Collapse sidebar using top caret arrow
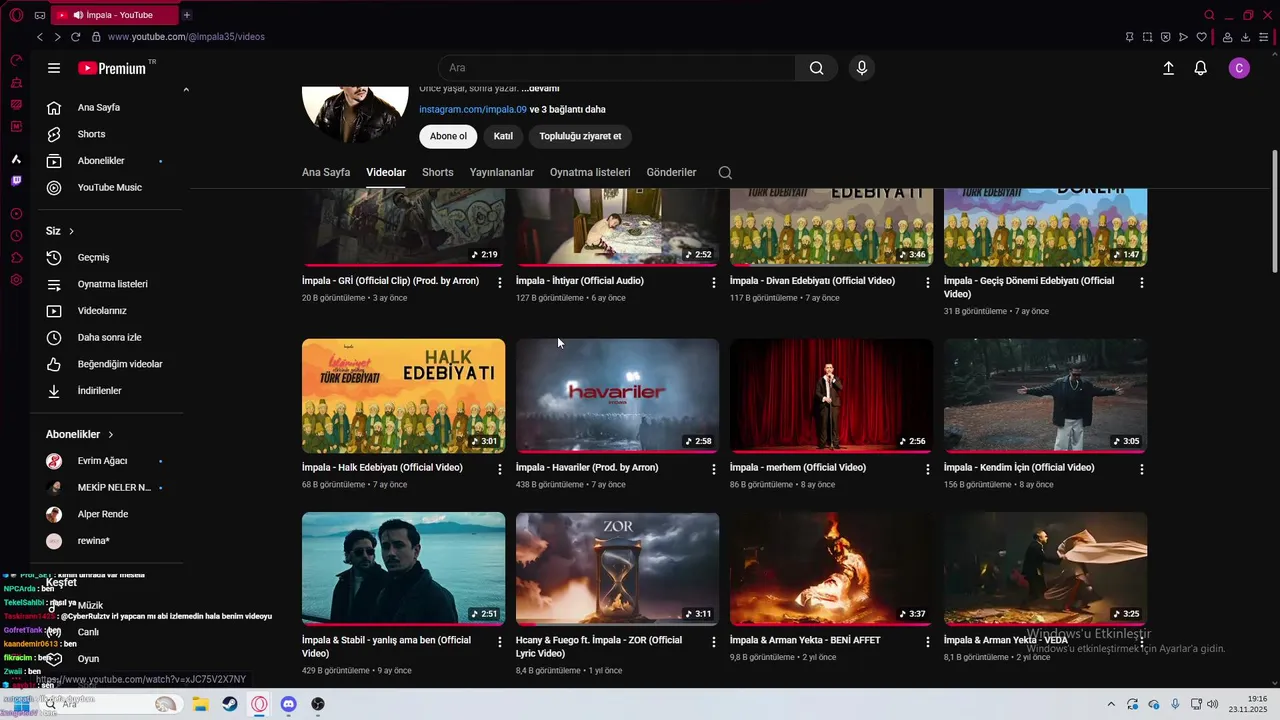The width and height of the screenshot is (1280, 720). pos(185,90)
